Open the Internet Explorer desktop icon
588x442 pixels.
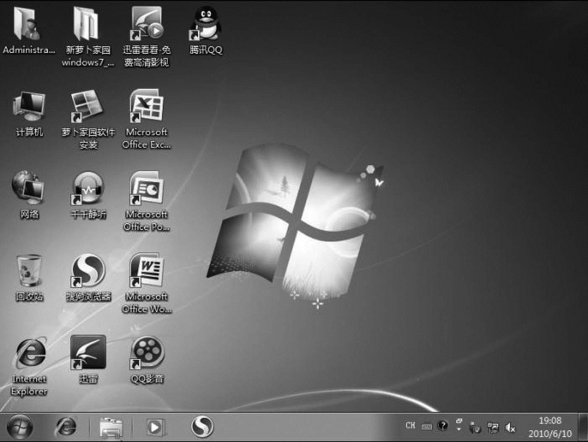(29, 366)
